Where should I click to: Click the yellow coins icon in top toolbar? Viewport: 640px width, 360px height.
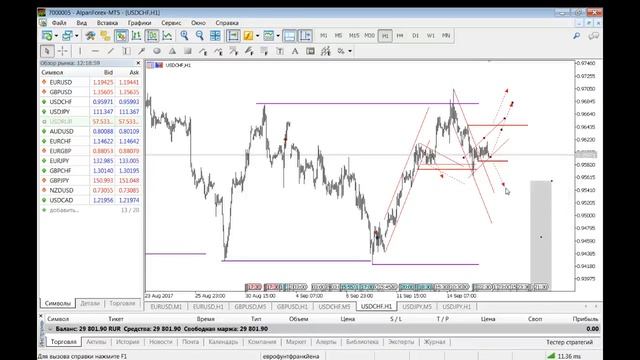pos(105,36)
